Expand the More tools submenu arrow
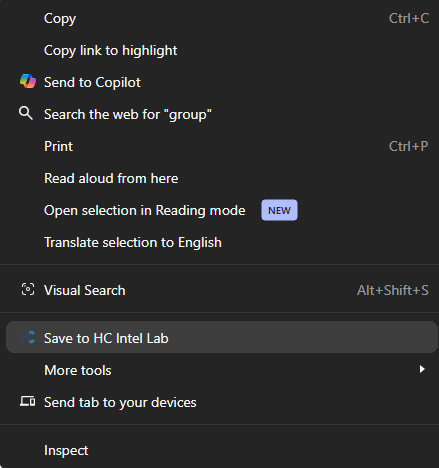 (422, 369)
